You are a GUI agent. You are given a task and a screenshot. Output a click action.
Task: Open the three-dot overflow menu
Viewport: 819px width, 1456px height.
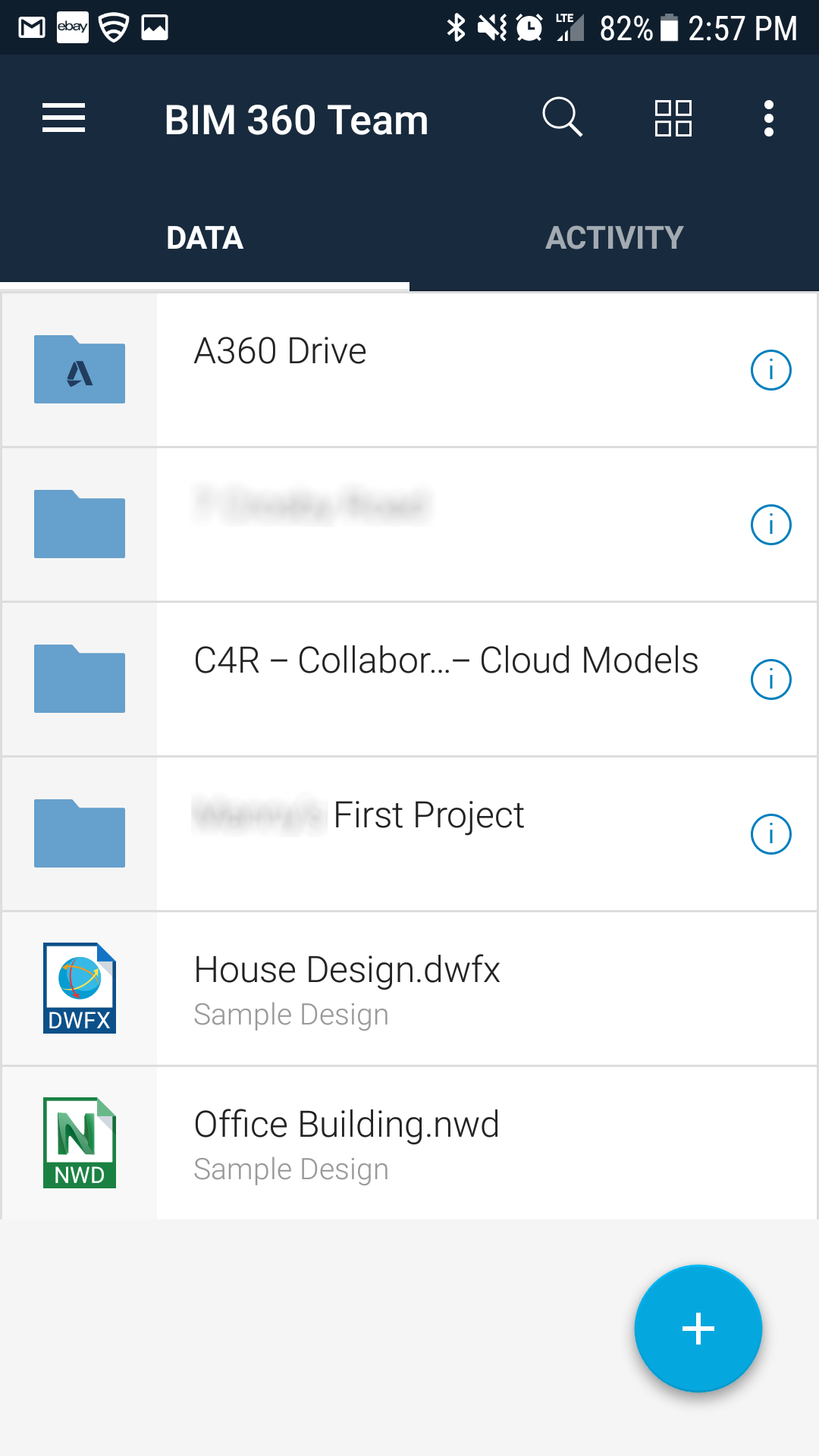pos(769,119)
